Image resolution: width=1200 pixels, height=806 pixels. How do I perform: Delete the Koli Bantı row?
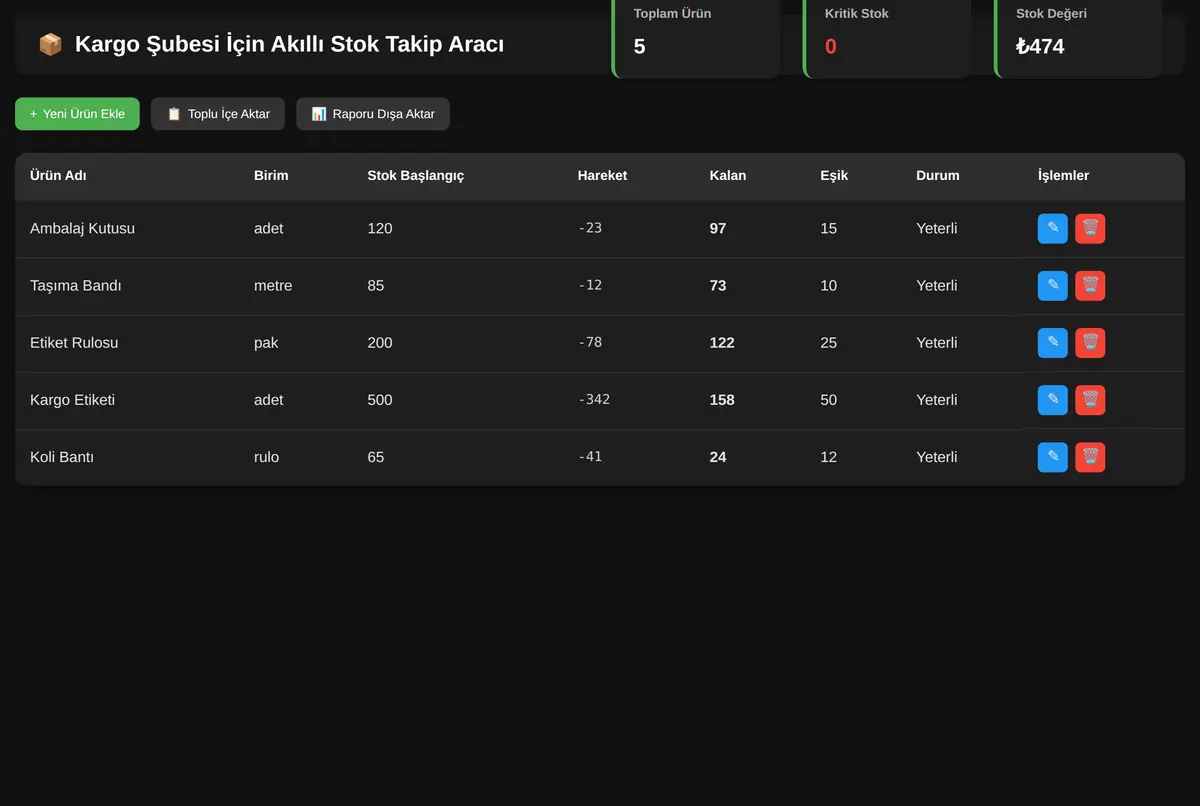click(1090, 457)
